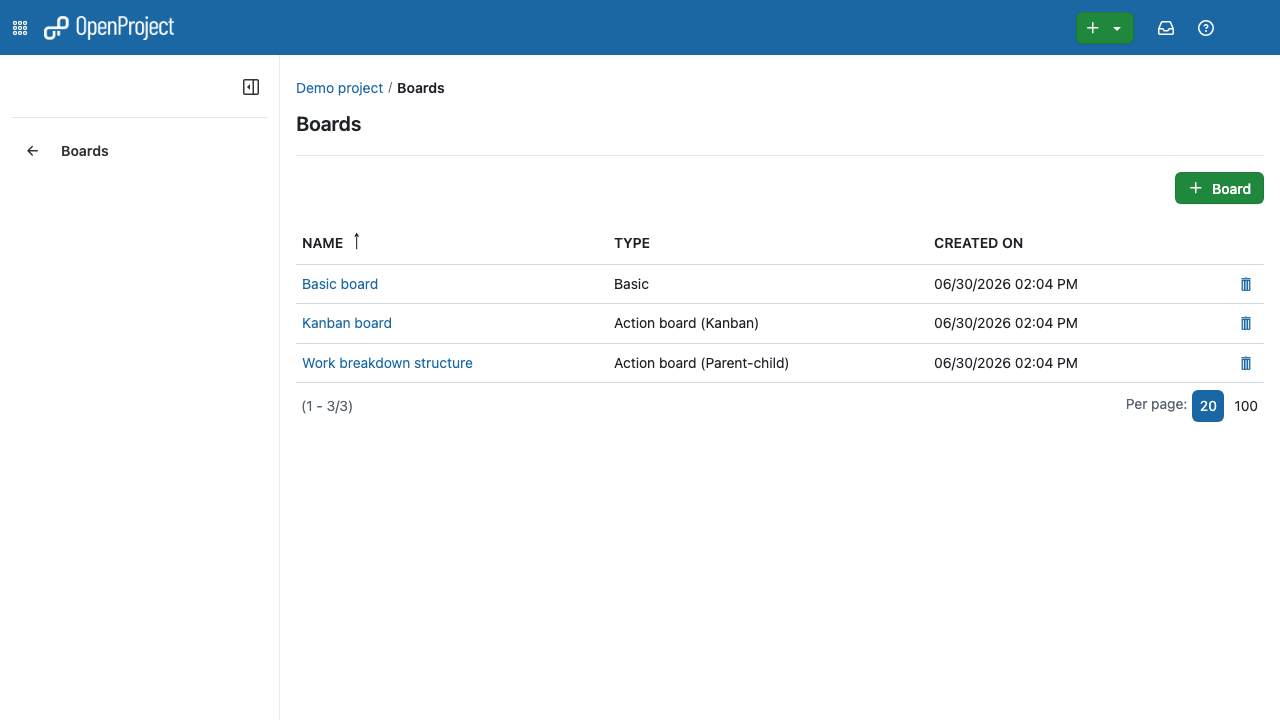The width and height of the screenshot is (1280, 720).
Task: Open the Basic board link
Action: pos(340,284)
